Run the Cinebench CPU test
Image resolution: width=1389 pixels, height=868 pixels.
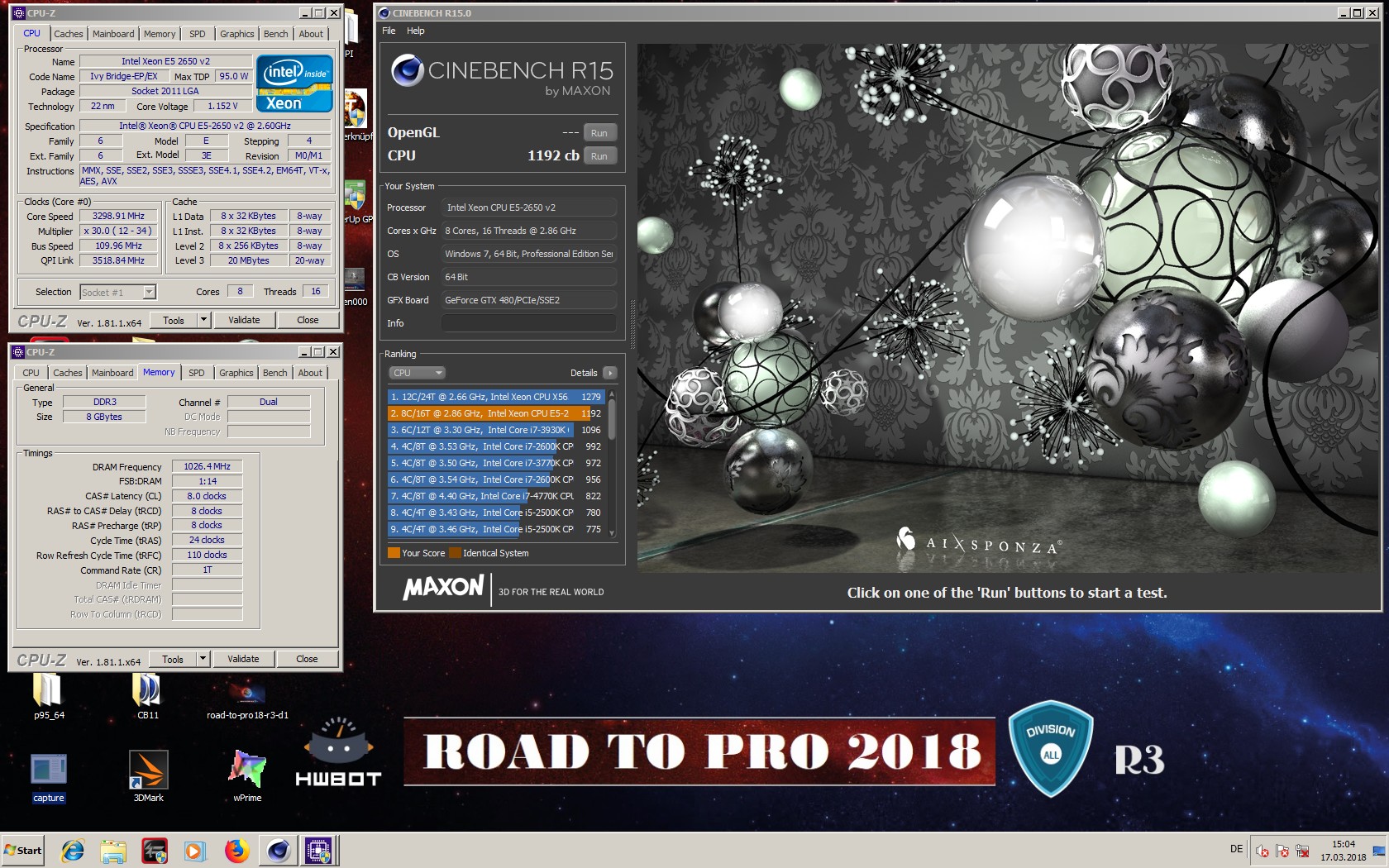tap(599, 155)
